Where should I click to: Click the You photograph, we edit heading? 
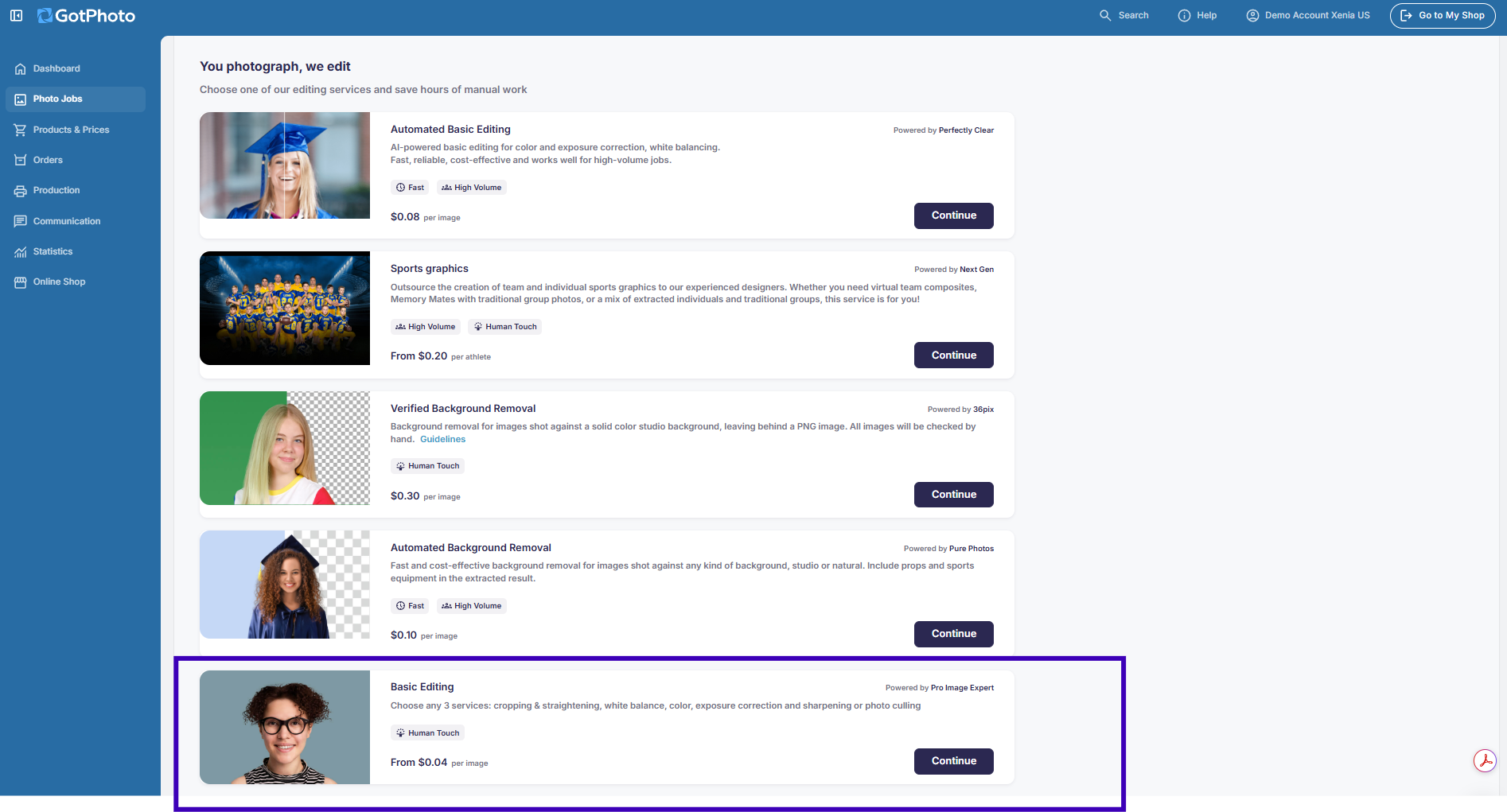(275, 67)
